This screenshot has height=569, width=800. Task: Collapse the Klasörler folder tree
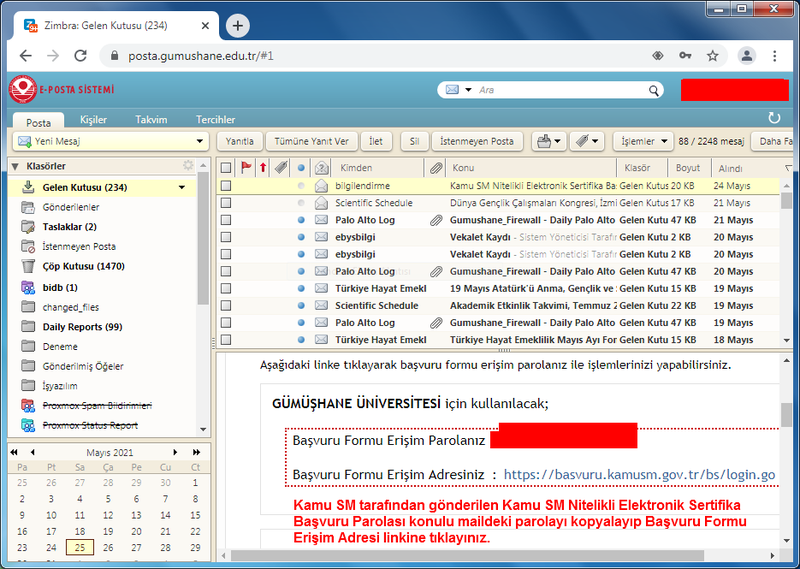coord(14,166)
